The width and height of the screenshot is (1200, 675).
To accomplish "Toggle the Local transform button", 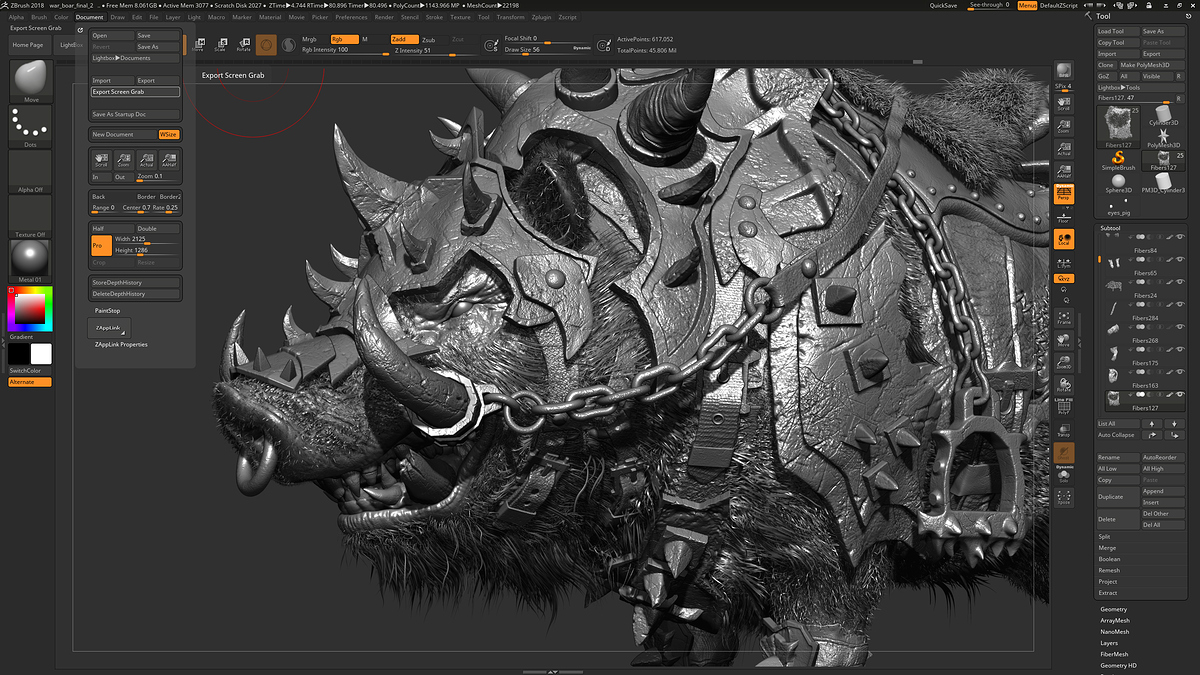I will [1064, 239].
